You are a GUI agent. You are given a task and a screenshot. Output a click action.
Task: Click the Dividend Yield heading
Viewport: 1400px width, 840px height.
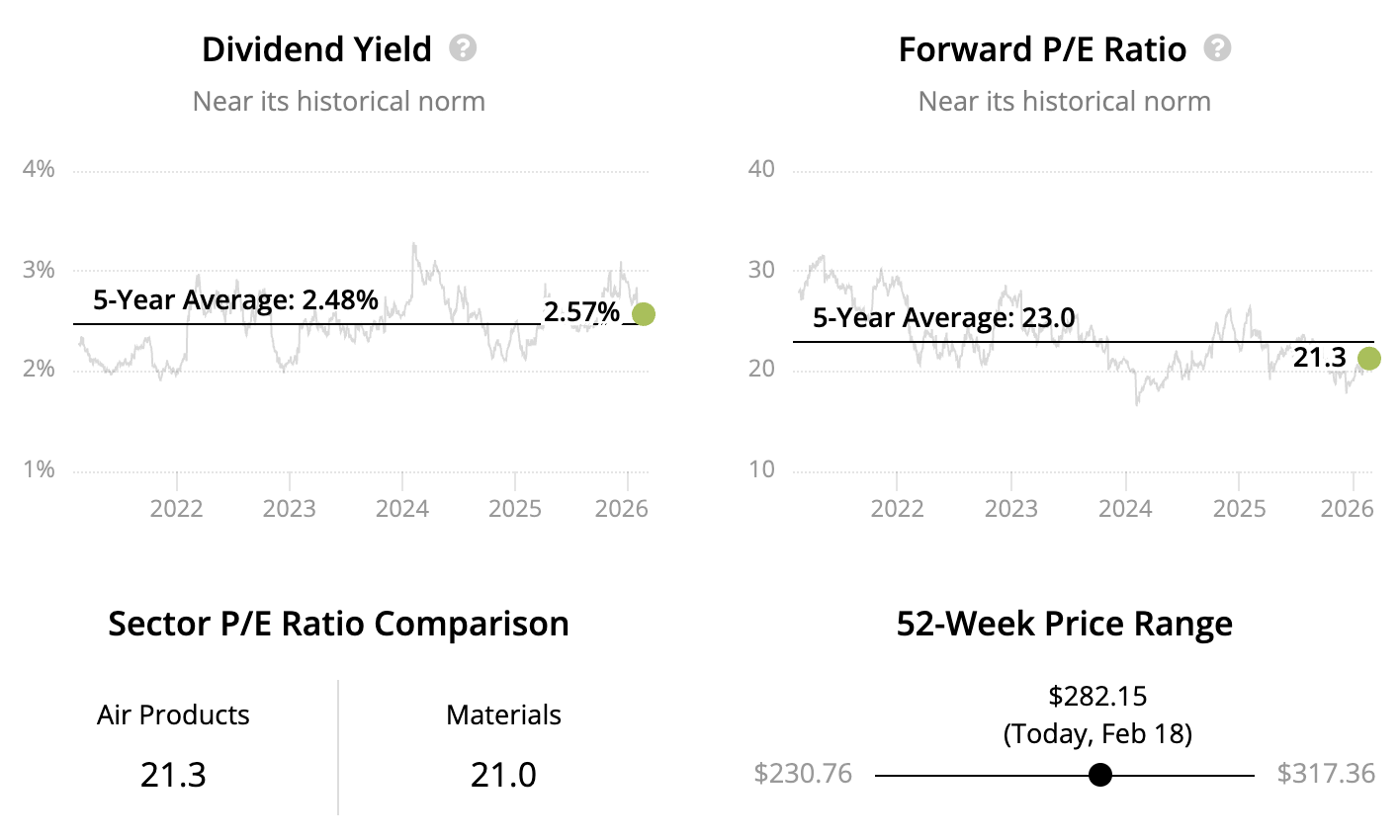(x=316, y=49)
